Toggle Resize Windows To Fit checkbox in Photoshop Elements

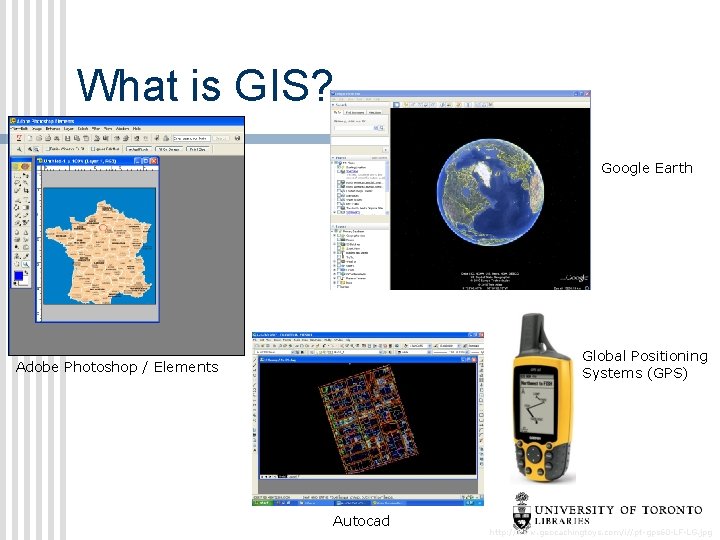47,149
